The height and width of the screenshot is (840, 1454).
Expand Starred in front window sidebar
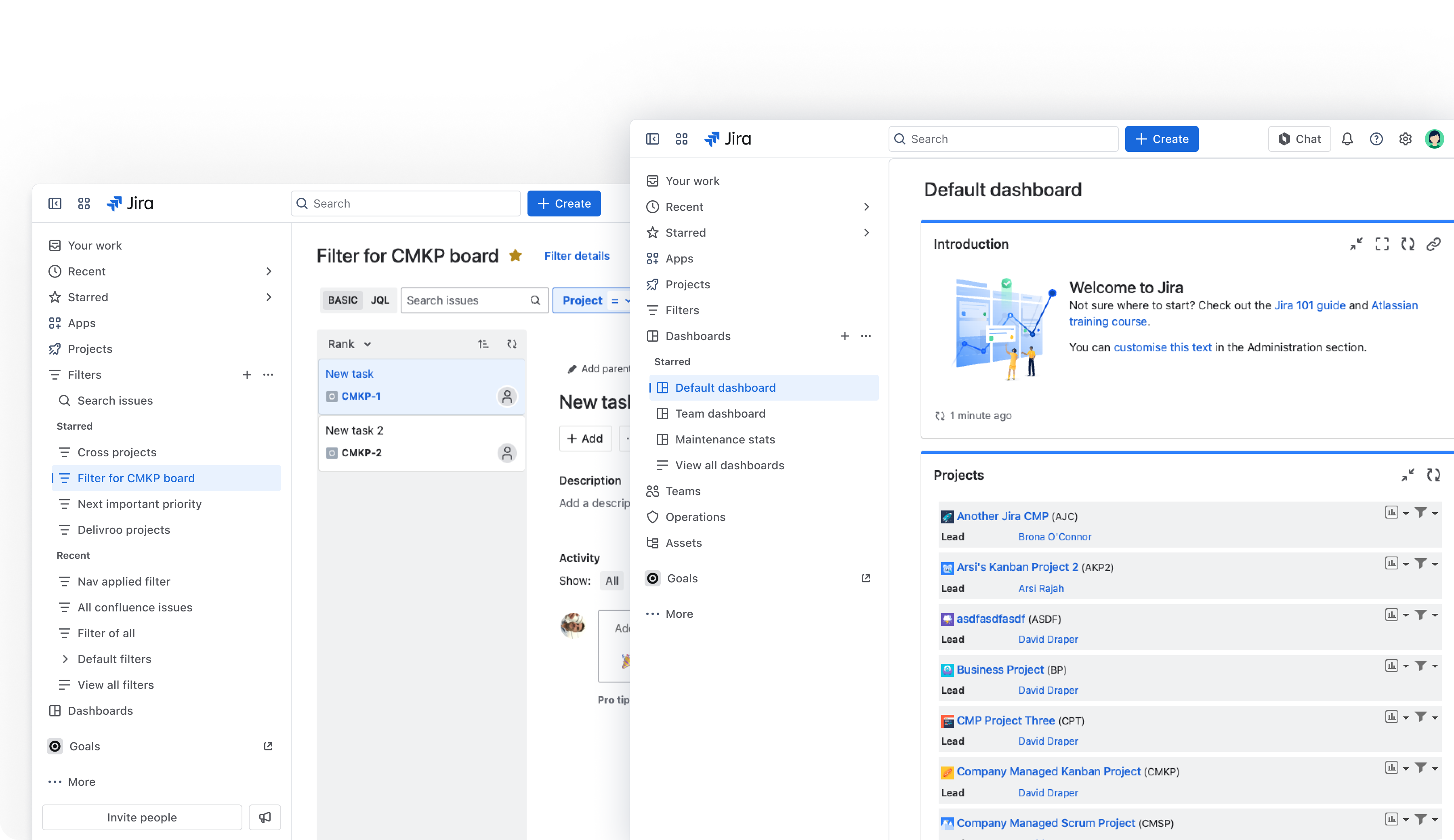coord(866,233)
